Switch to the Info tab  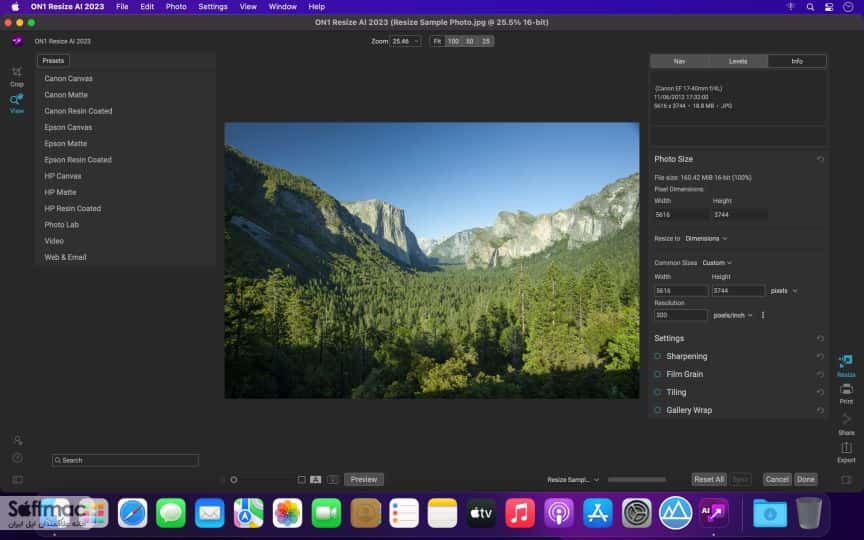[x=797, y=61]
